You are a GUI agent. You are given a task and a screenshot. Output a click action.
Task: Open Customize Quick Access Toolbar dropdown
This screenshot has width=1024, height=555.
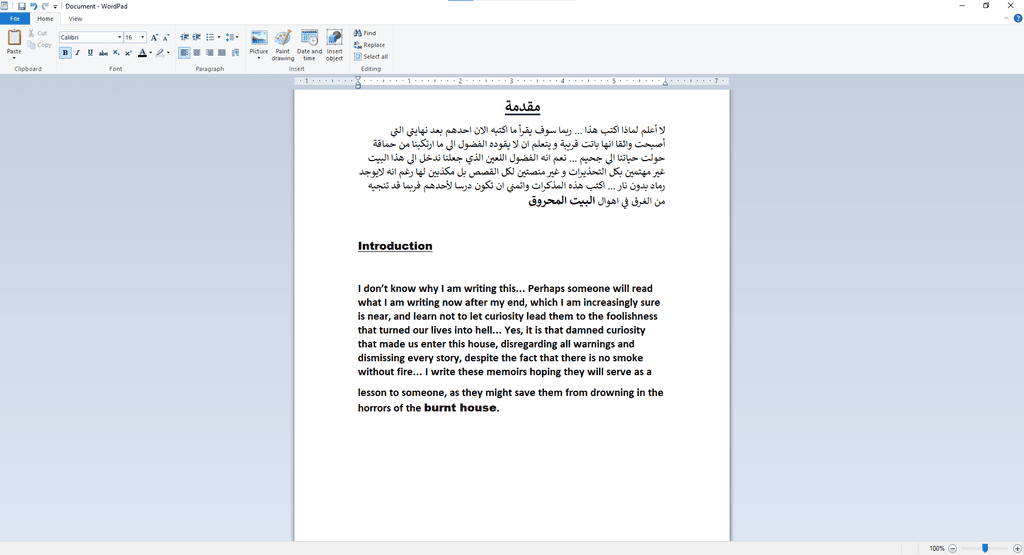point(55,7)
